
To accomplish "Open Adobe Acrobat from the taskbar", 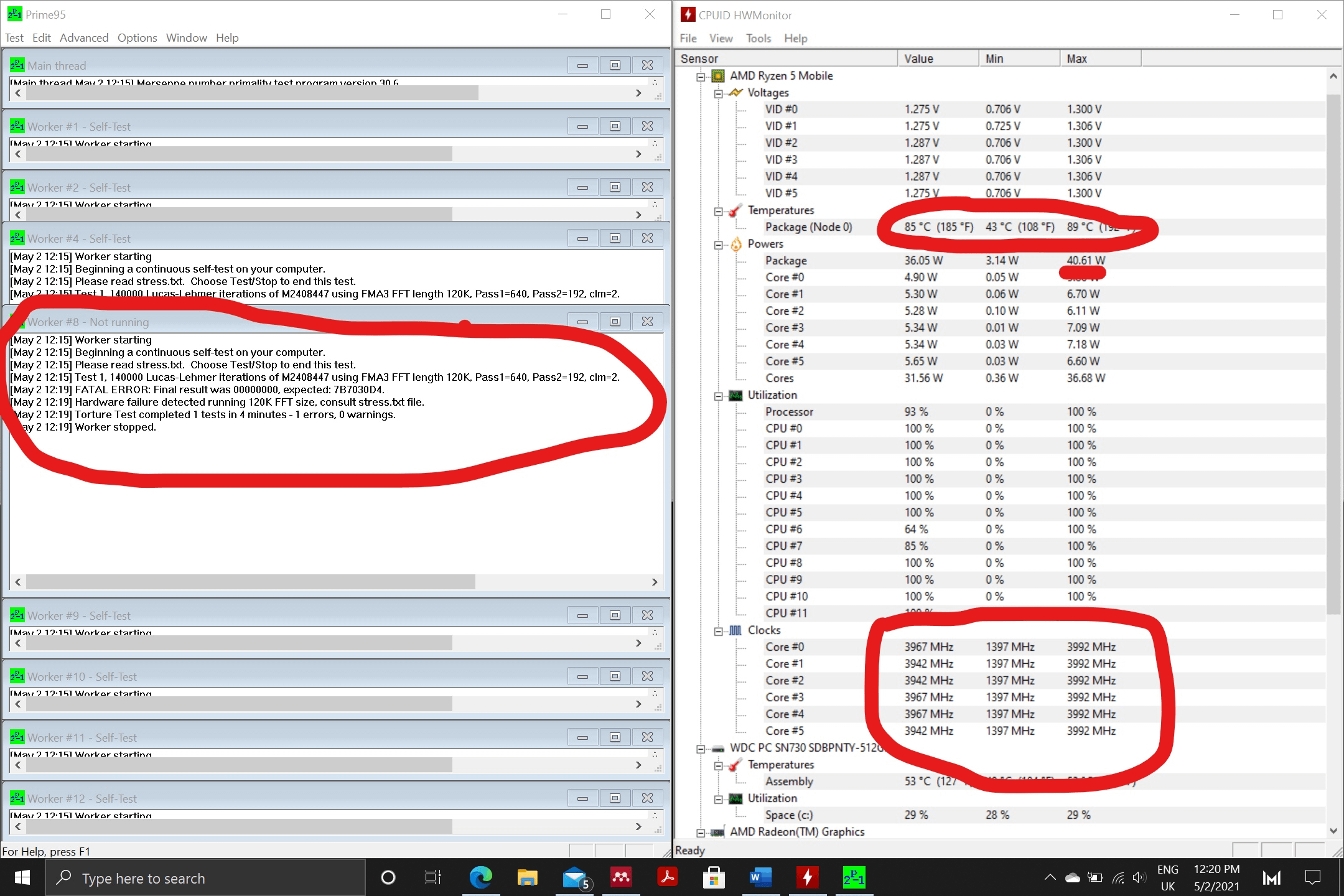I will tap(667, 877).
